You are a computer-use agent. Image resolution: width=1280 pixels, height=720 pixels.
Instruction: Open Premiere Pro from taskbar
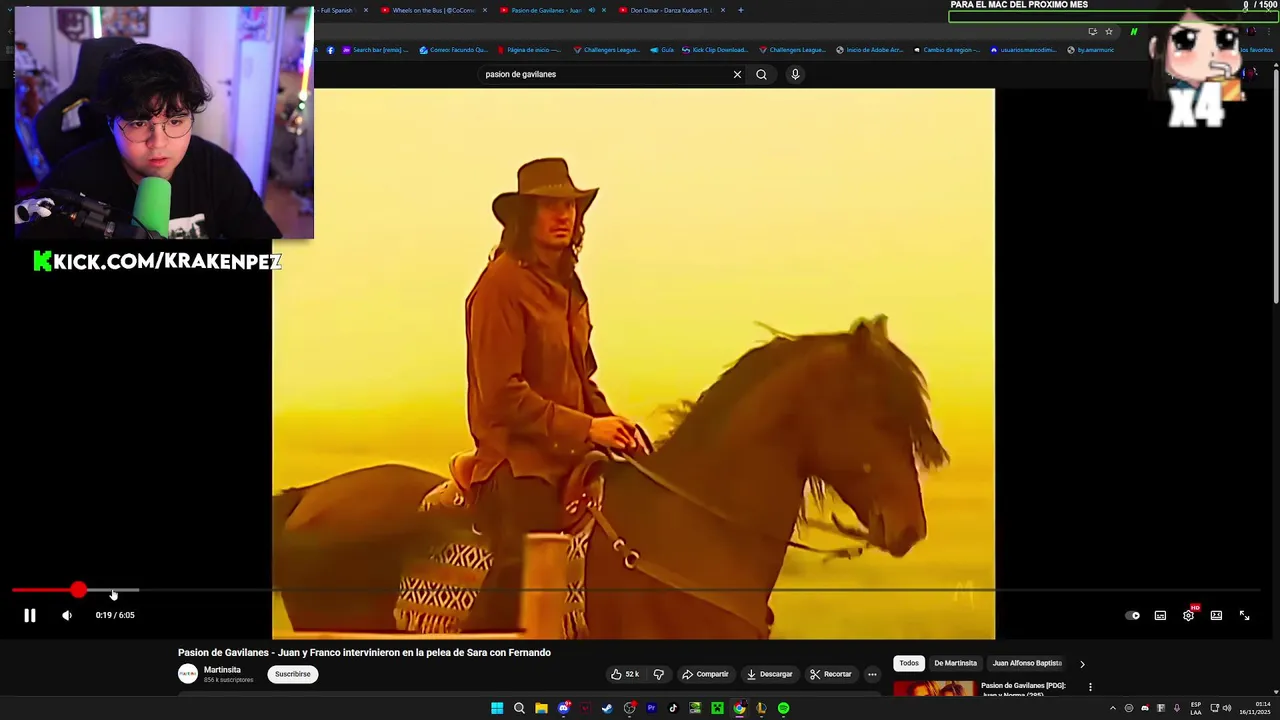(651, 708)
